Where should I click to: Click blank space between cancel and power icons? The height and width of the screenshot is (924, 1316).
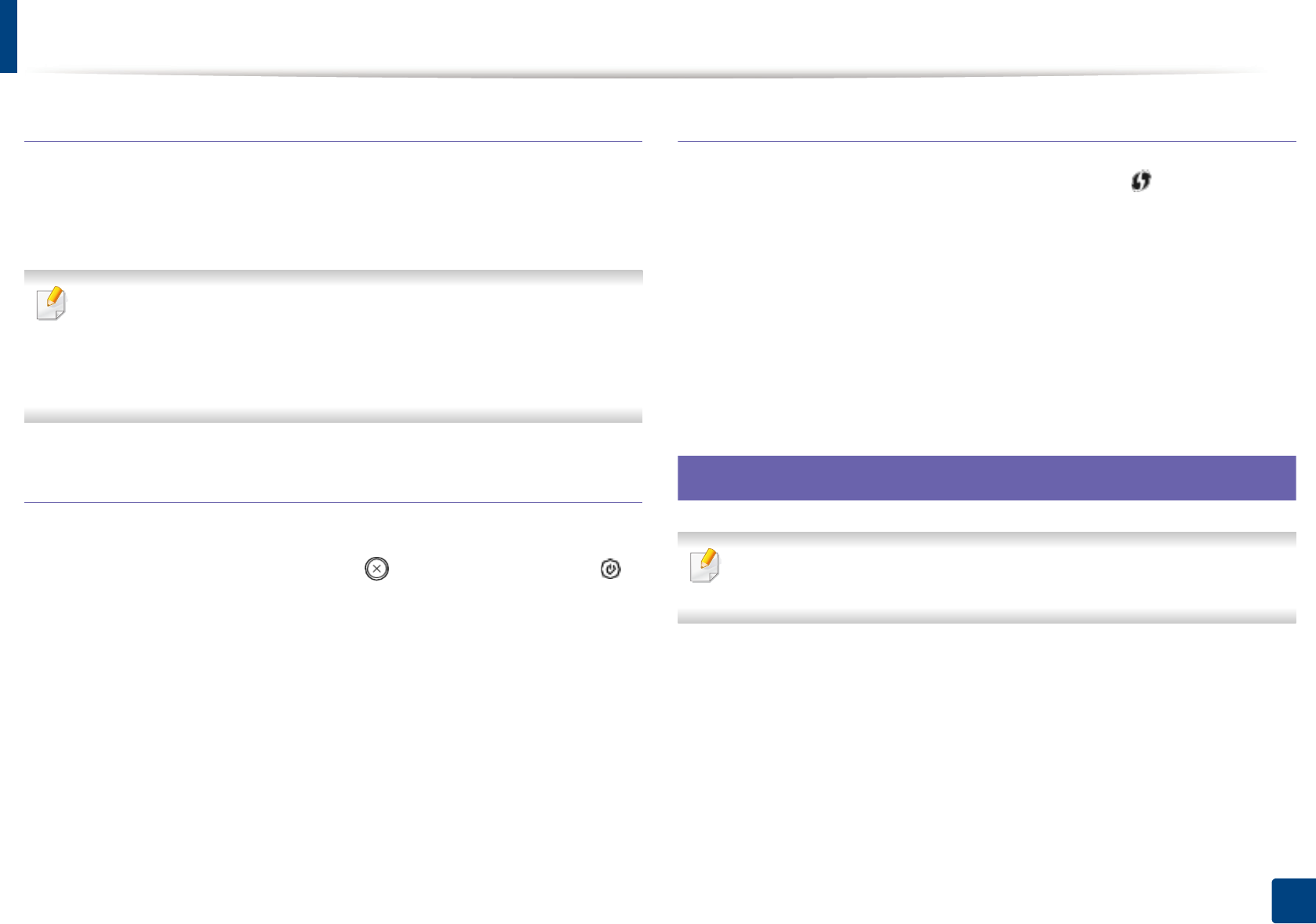tap(494, 569)
